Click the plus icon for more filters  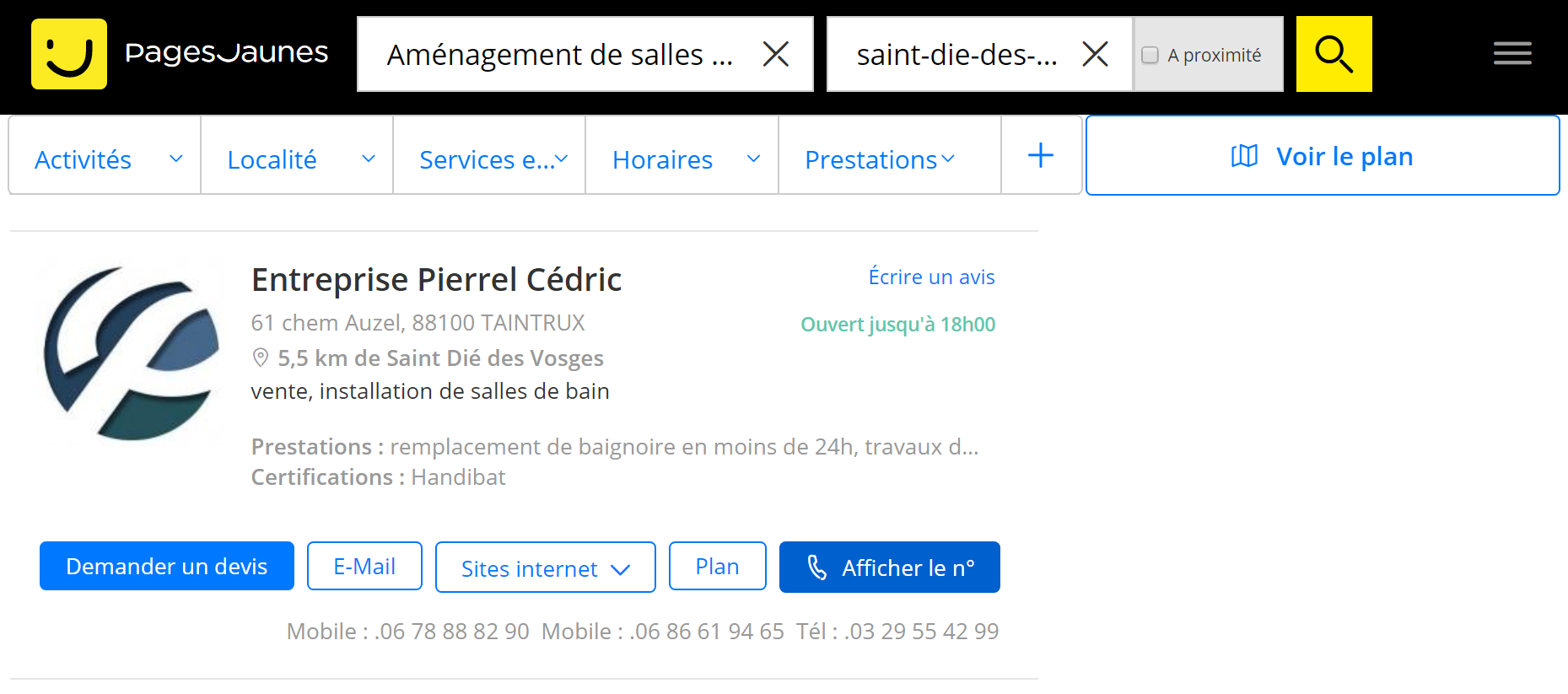(x=1041, y=155)
